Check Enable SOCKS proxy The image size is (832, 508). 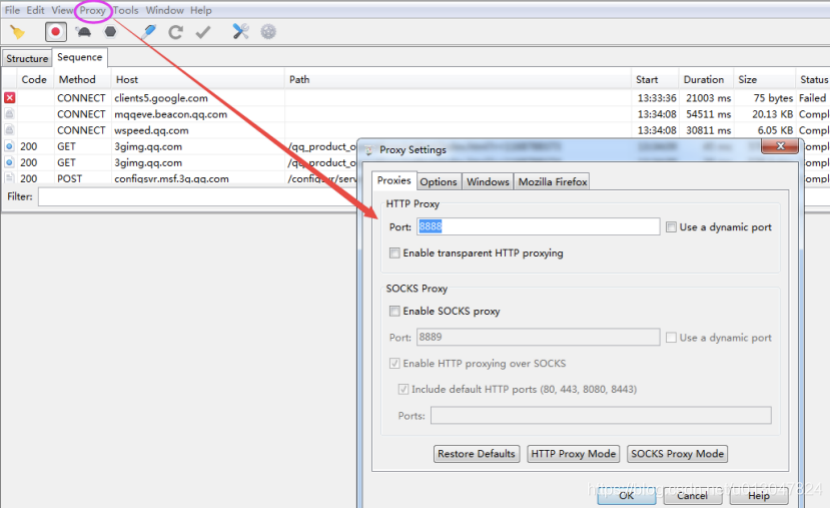tap(394, 311)
